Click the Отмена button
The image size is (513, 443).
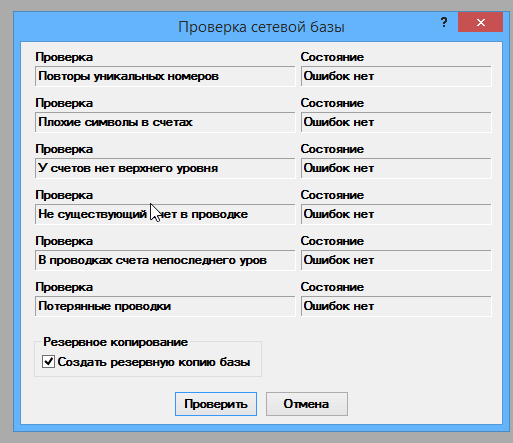click(307, 404)
